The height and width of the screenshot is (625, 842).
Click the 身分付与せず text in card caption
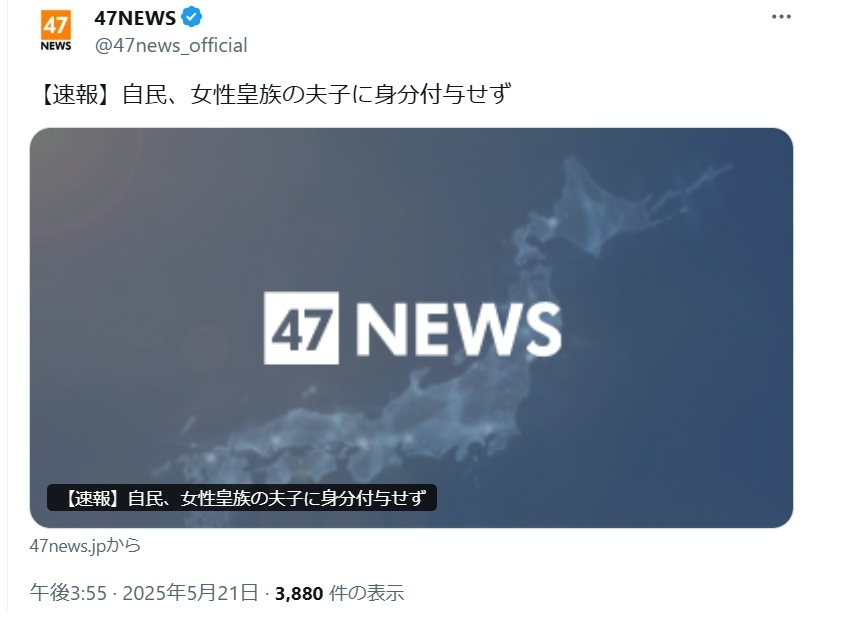(x=373, y=498)
